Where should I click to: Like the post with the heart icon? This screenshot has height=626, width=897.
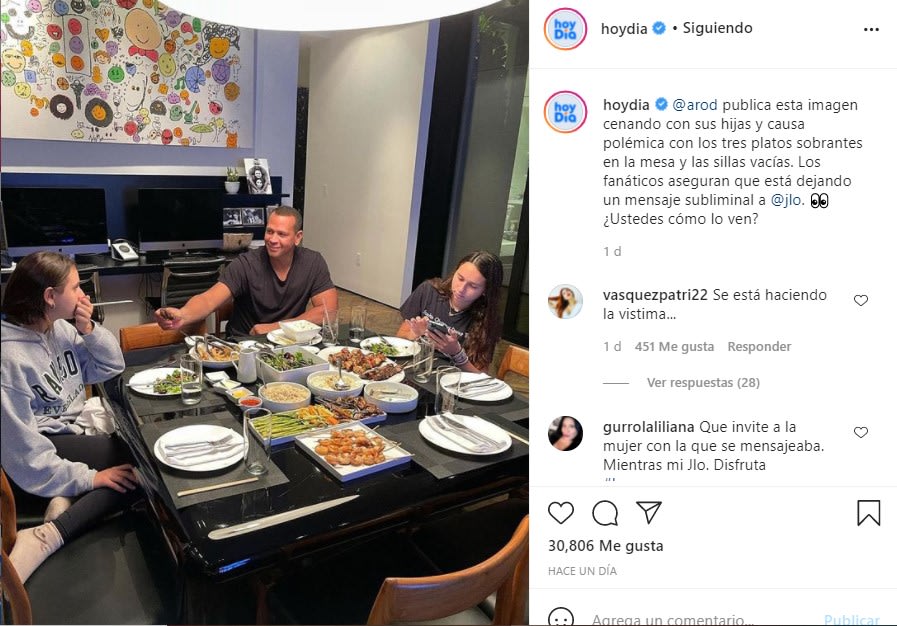click(561, 513)
